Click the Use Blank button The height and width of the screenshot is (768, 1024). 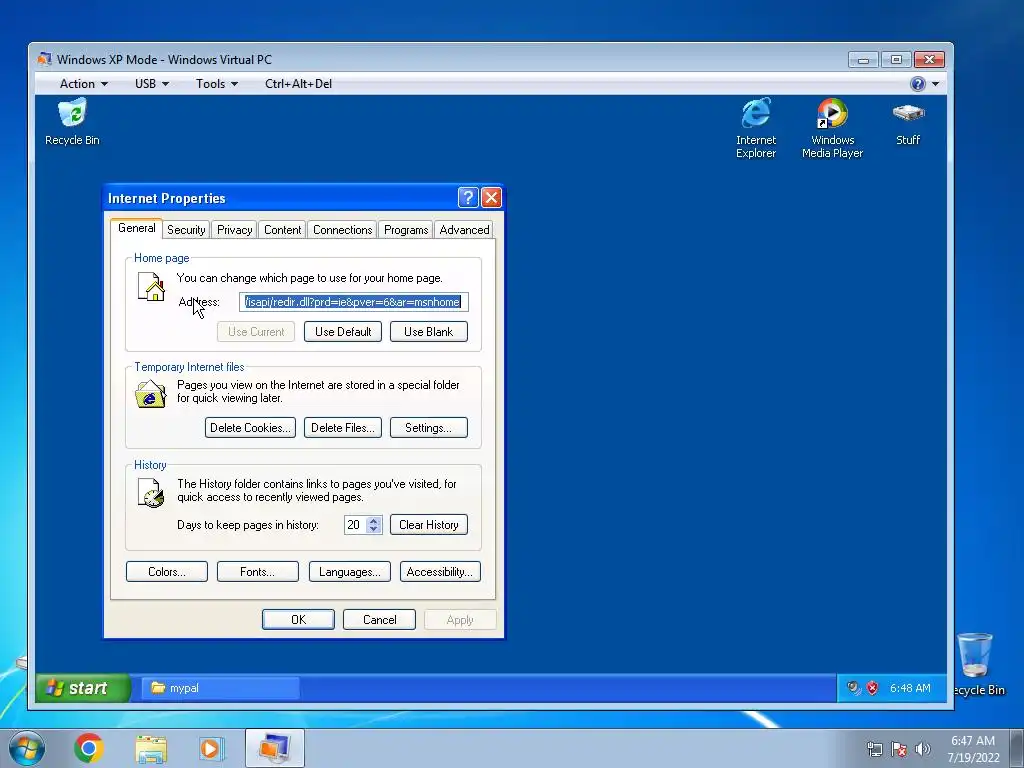pos(428,332)
